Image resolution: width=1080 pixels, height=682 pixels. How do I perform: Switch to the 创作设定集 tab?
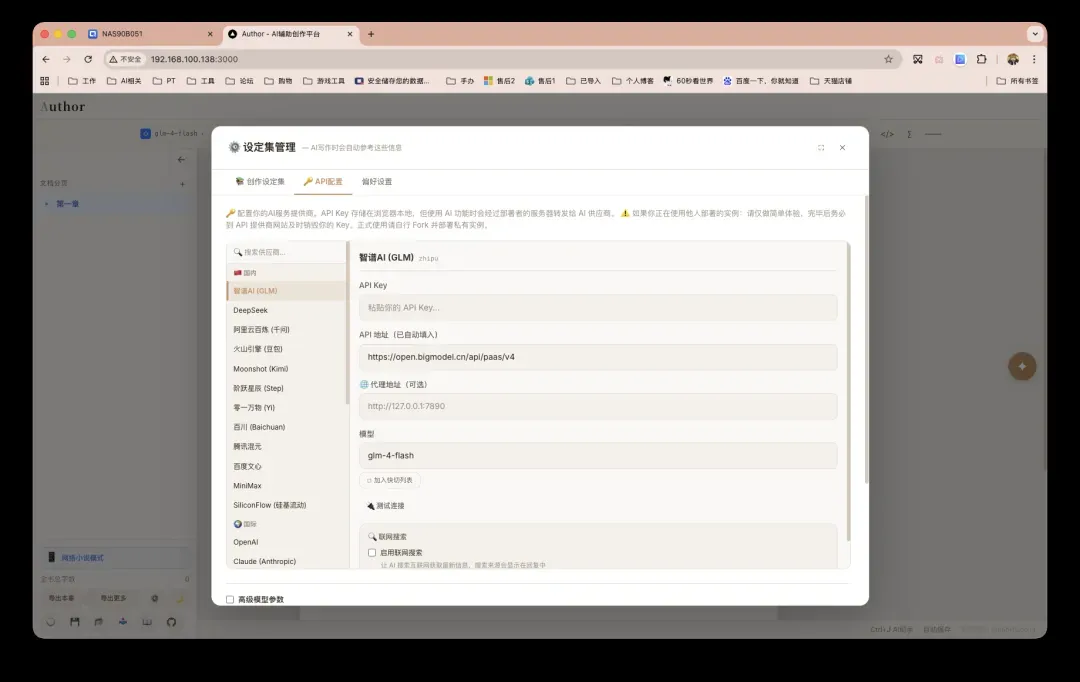click(260, 182)
